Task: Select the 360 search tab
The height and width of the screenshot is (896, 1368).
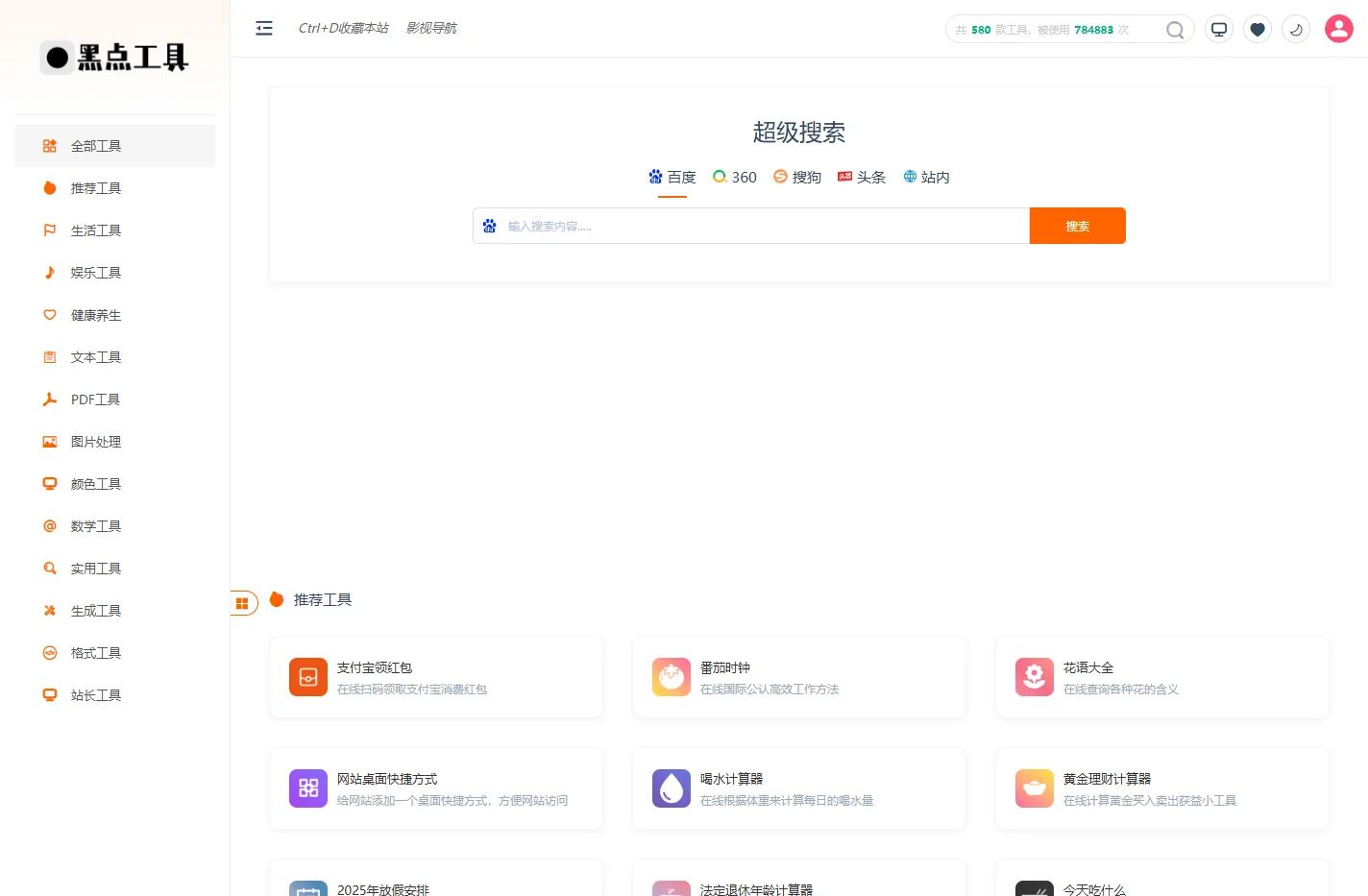Action: pos(735,178)
